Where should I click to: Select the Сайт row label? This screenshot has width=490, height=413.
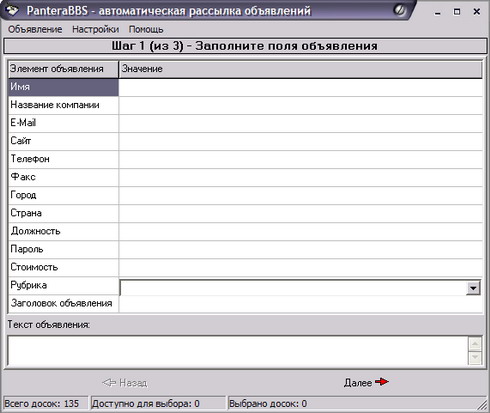63,141
